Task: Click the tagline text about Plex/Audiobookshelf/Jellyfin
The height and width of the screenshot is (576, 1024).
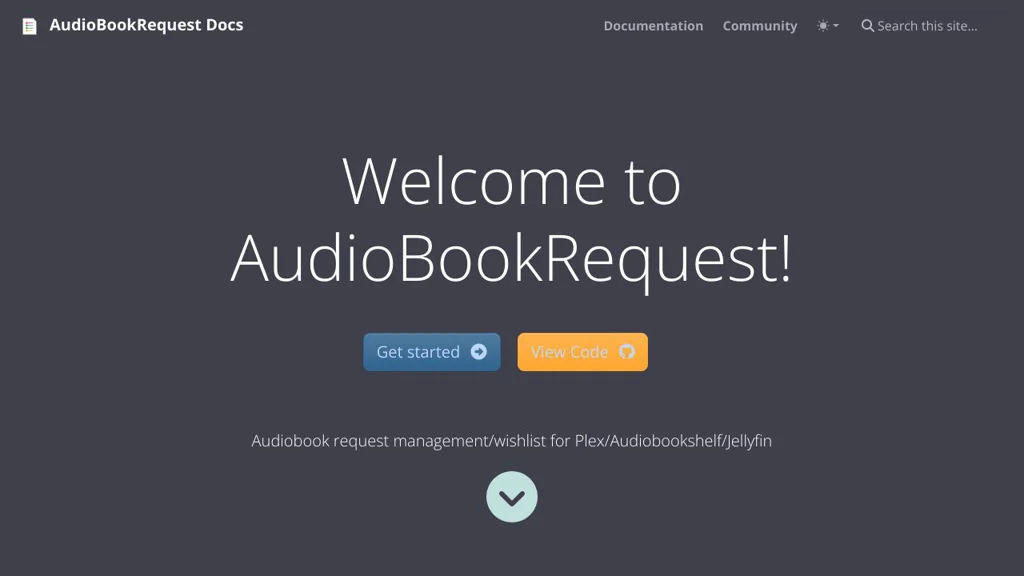Action: point(511,441)
